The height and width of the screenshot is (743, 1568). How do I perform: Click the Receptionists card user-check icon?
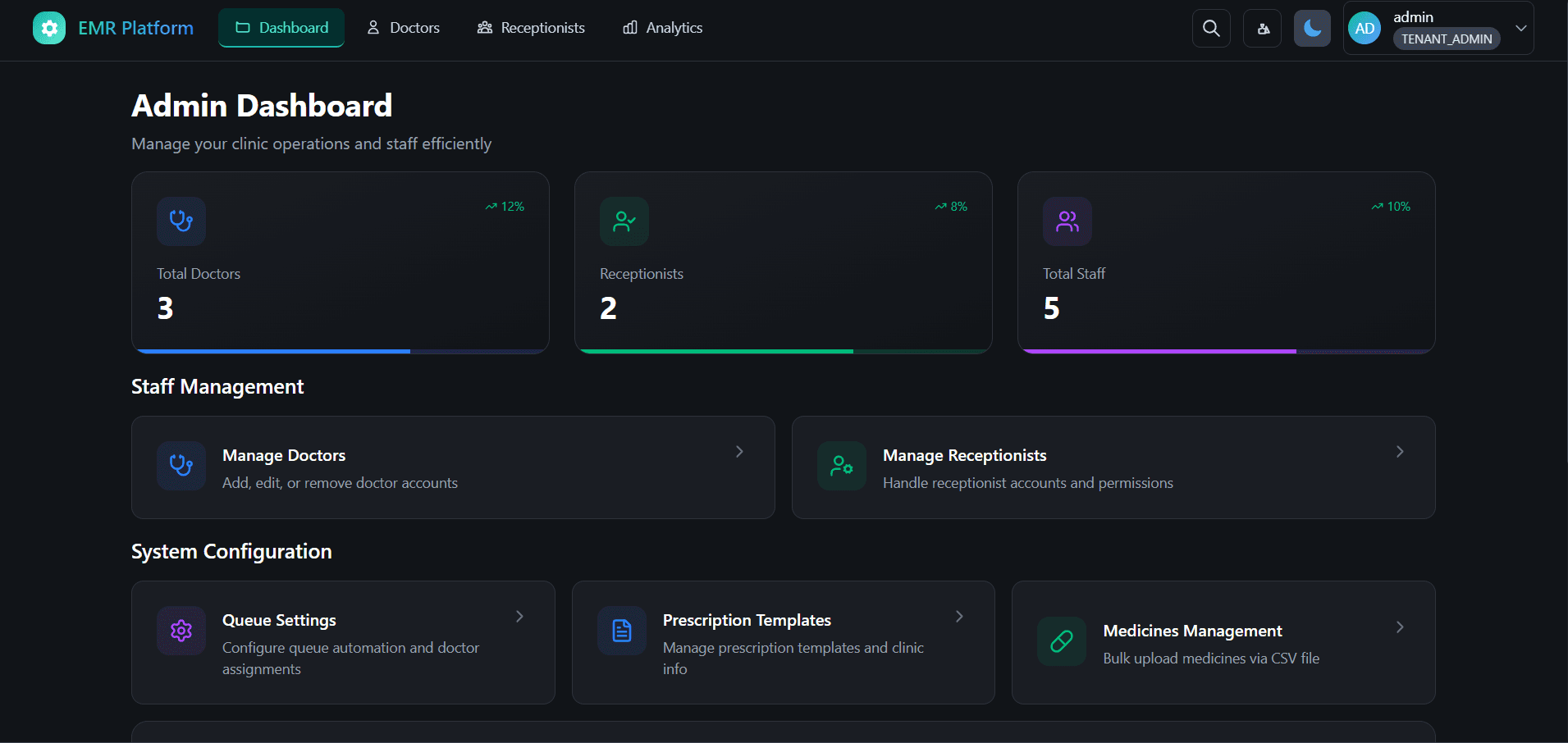[x=624, y=221]
